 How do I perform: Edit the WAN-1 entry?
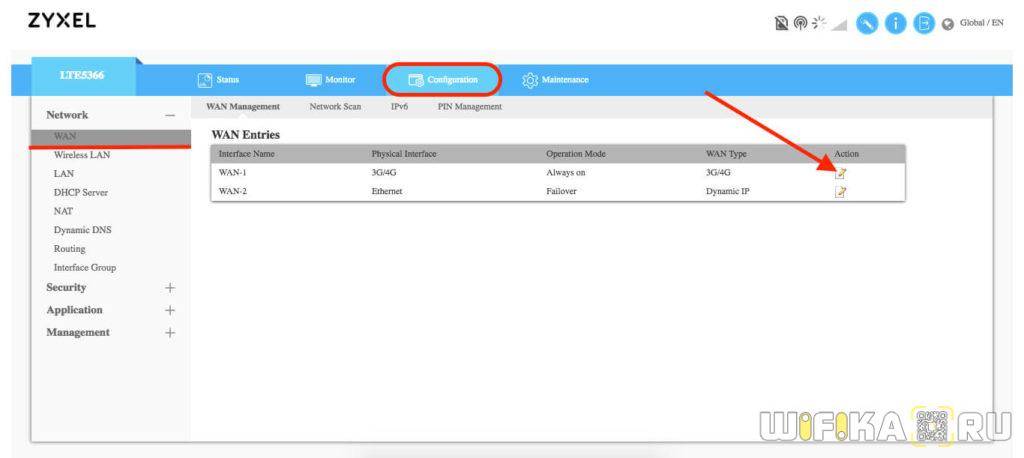[841, 173]
